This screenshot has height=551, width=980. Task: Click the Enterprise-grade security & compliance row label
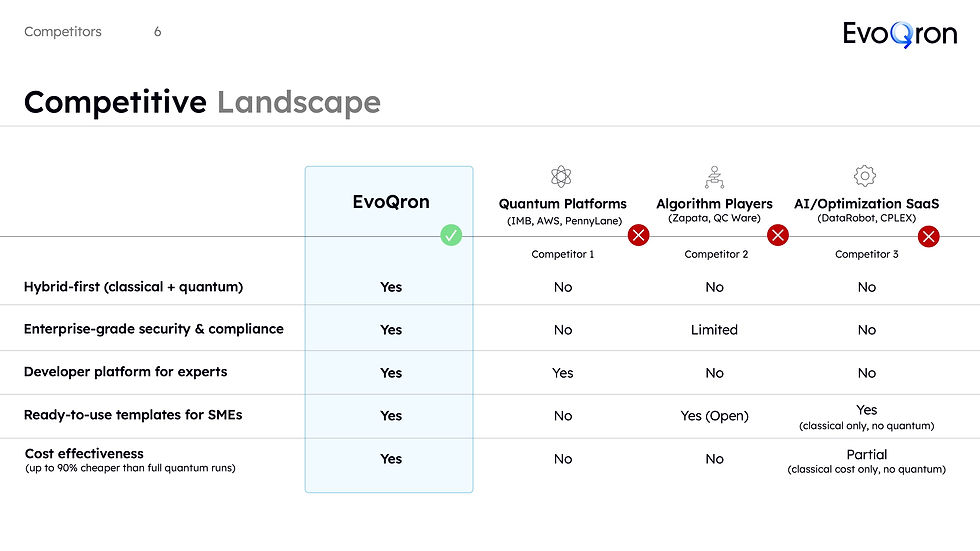coord(154,329)
